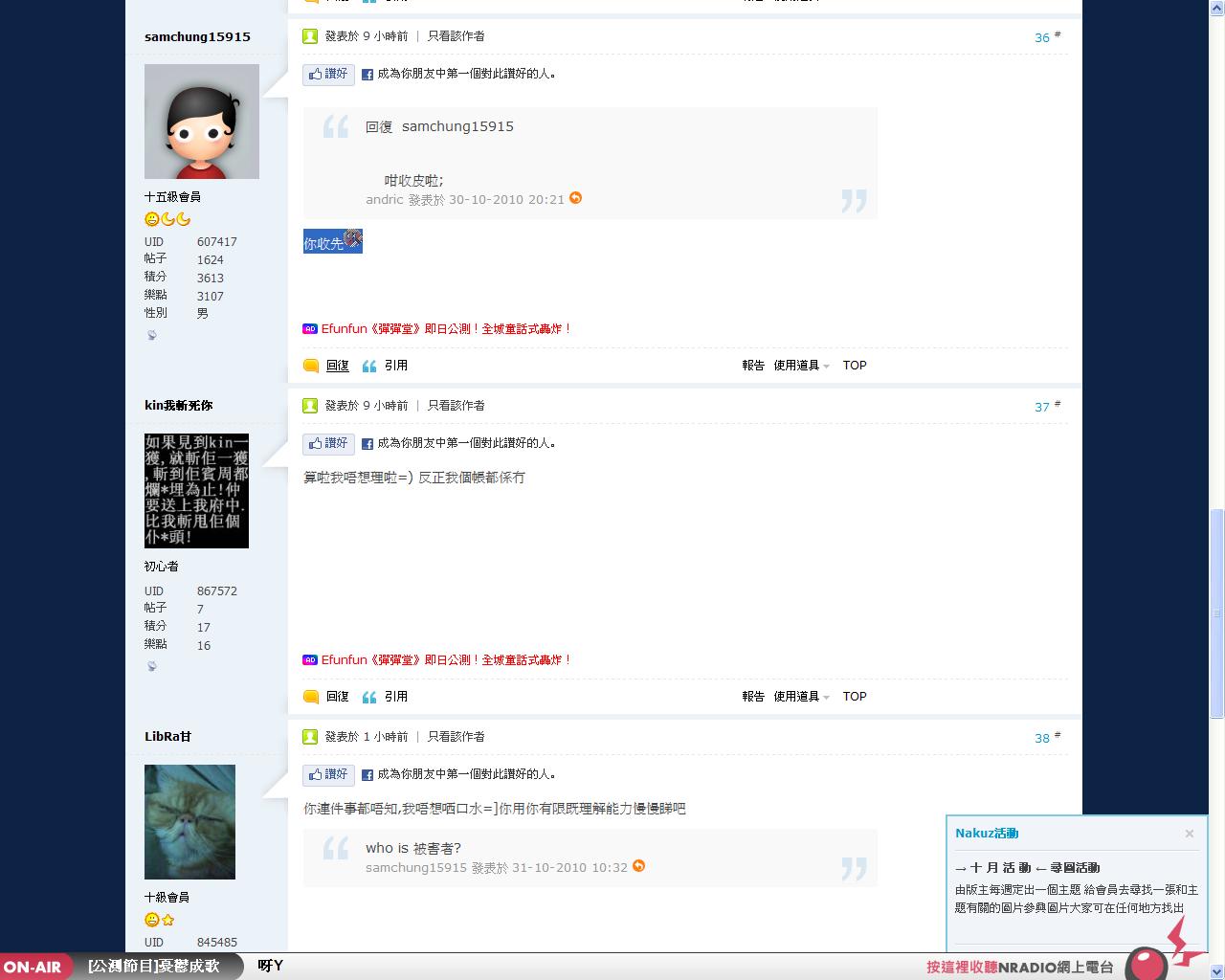Click the Efunfun 彈彈堂 ad link in post 37
The height and width of the screenshot is (980, 1225).
(x=446, y=660)
